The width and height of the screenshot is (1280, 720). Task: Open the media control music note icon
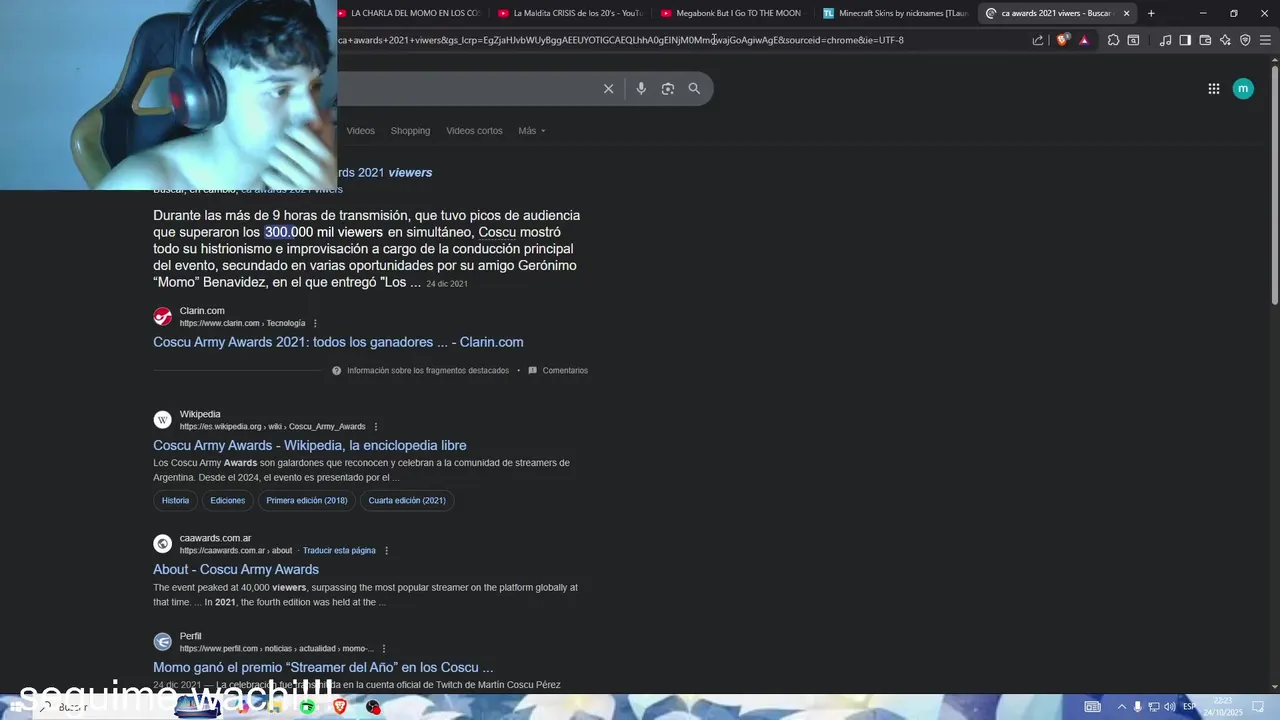pos(1165,40)
